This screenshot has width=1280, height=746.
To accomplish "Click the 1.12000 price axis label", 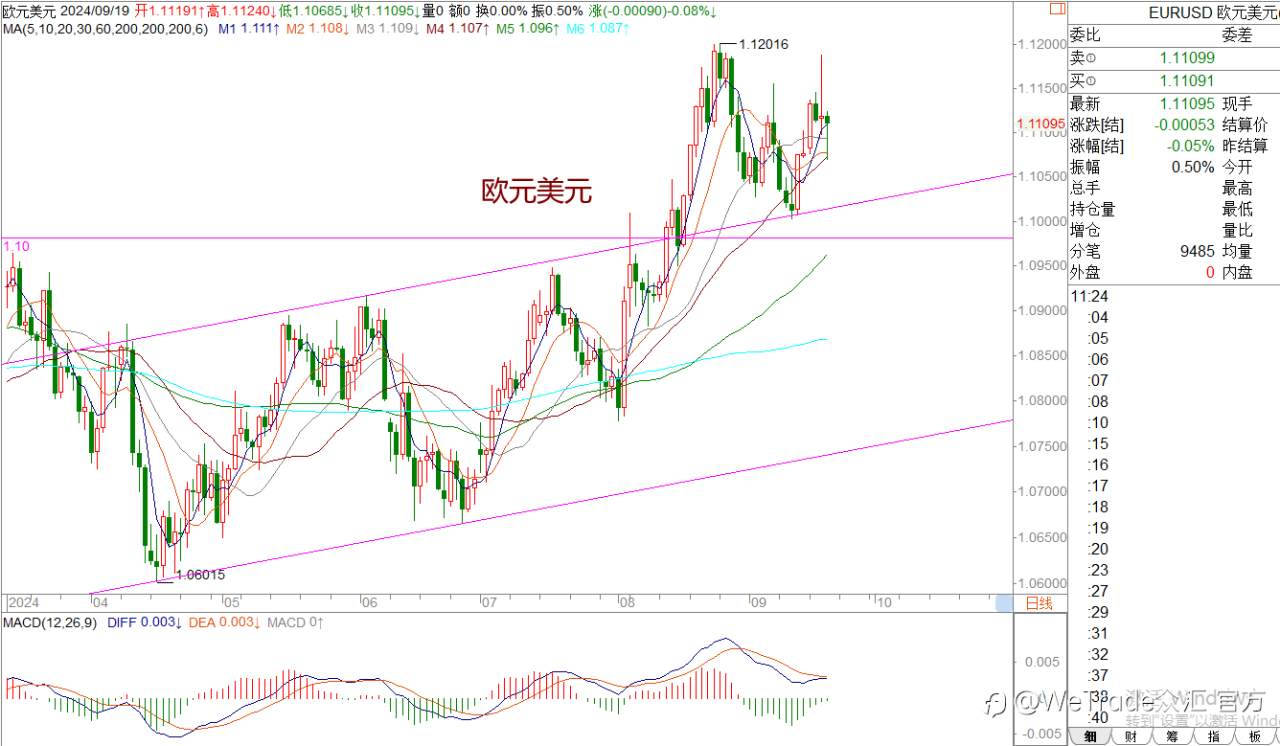I will 1040,44.
